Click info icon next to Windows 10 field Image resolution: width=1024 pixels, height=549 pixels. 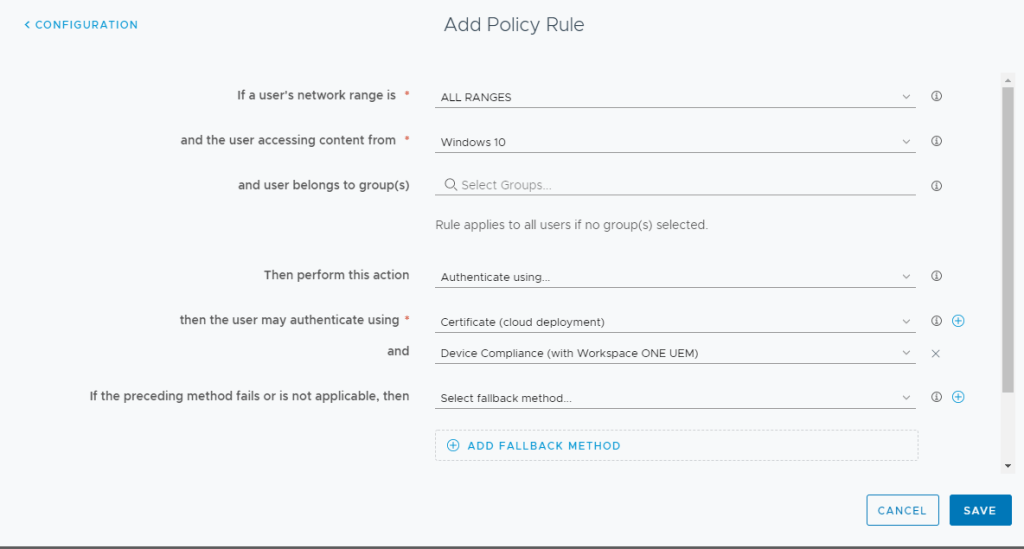(937, 141)
